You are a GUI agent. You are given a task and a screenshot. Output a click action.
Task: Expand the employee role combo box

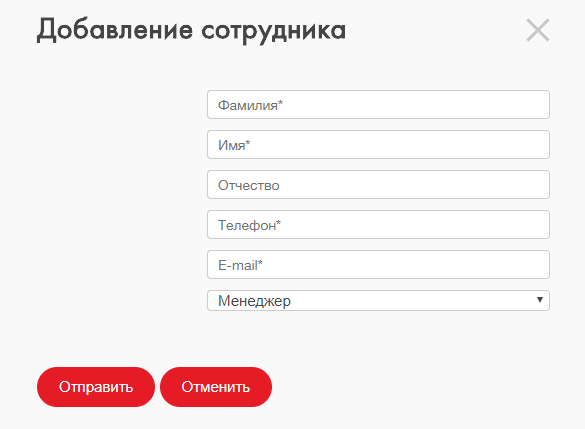[378, 300]
